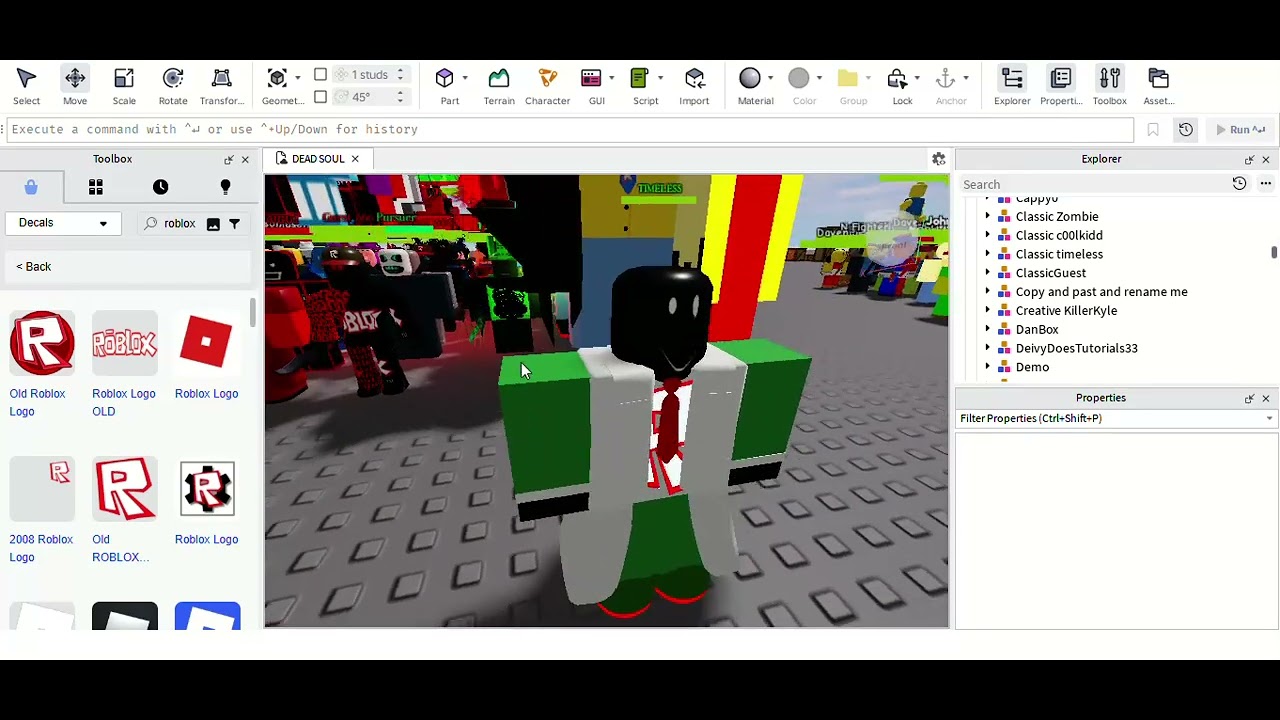This screenshot has width=1280, height=720.
Task: Open the Terrain editor
Action: pos(499,85)
